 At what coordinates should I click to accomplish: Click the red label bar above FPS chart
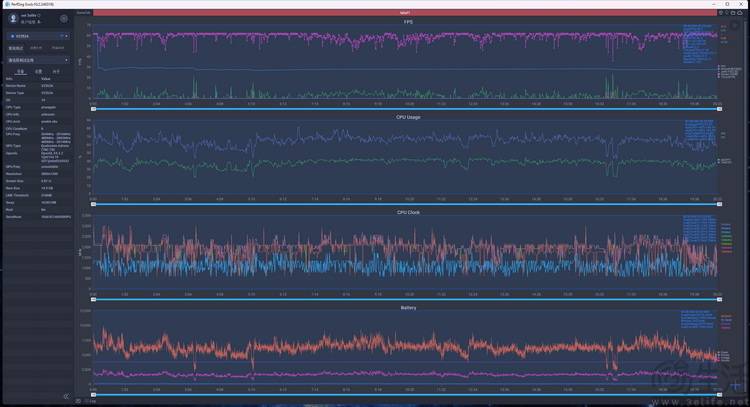(x=406, y=13)
